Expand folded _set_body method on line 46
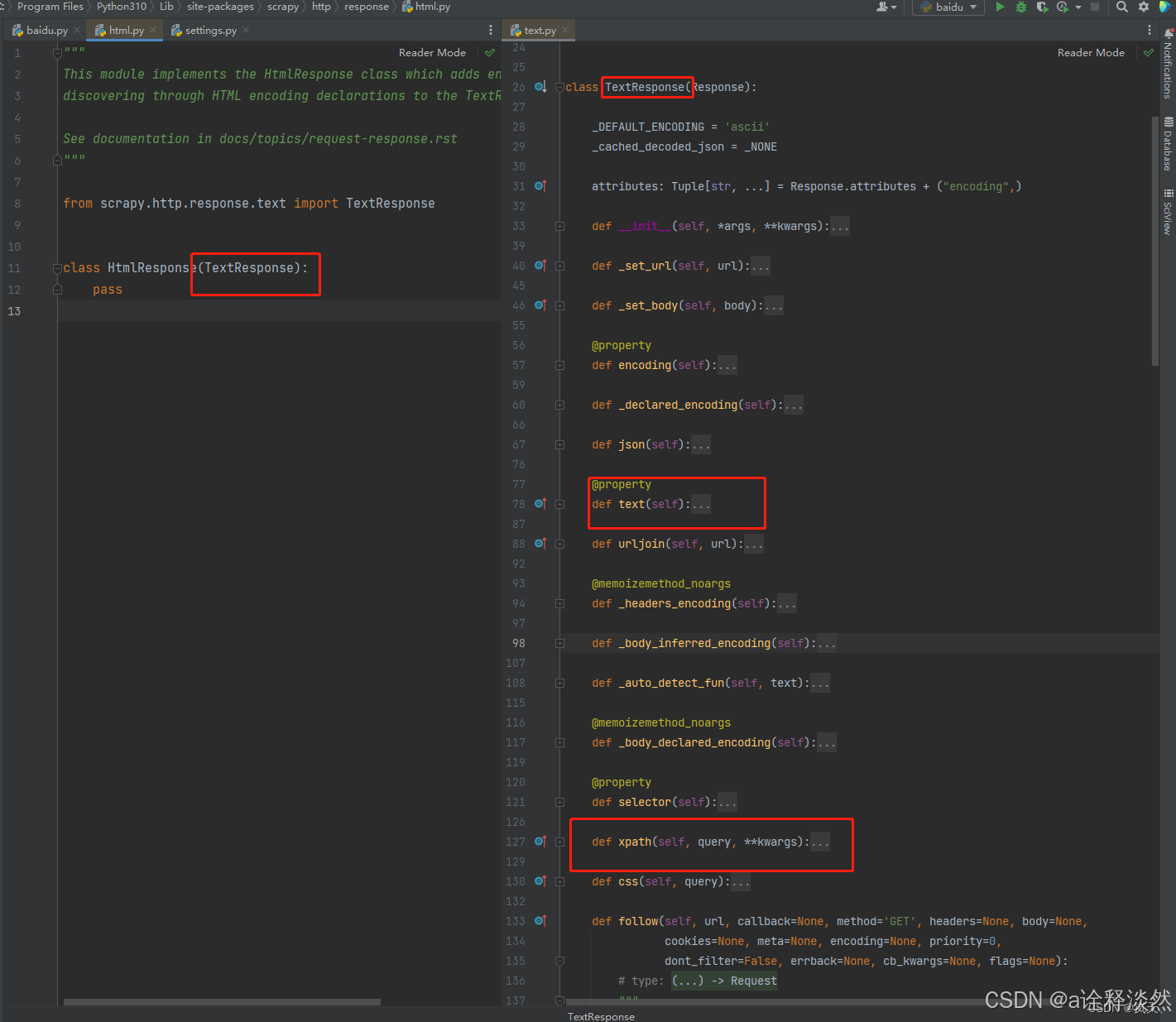1176x1022 pixels. 560,305
